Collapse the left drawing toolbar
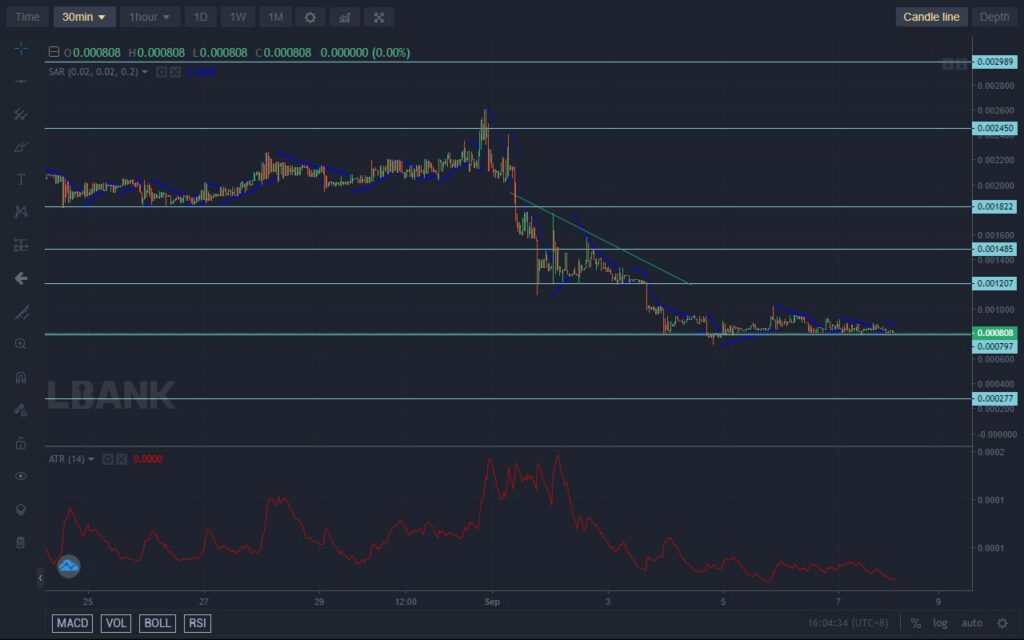 pyautogui.click(x=40, y=578)
